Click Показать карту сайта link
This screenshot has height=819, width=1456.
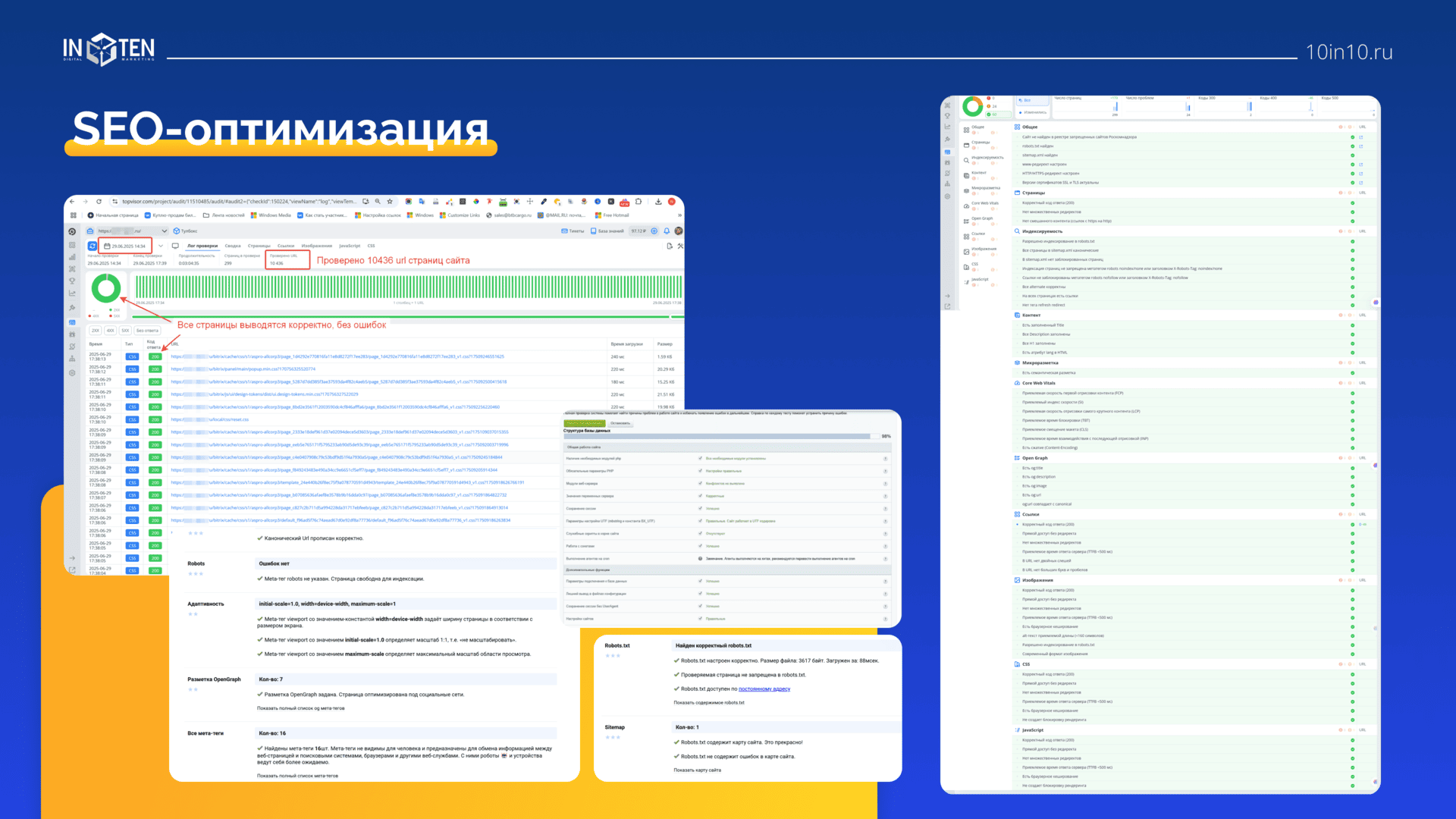coord(697,770)
